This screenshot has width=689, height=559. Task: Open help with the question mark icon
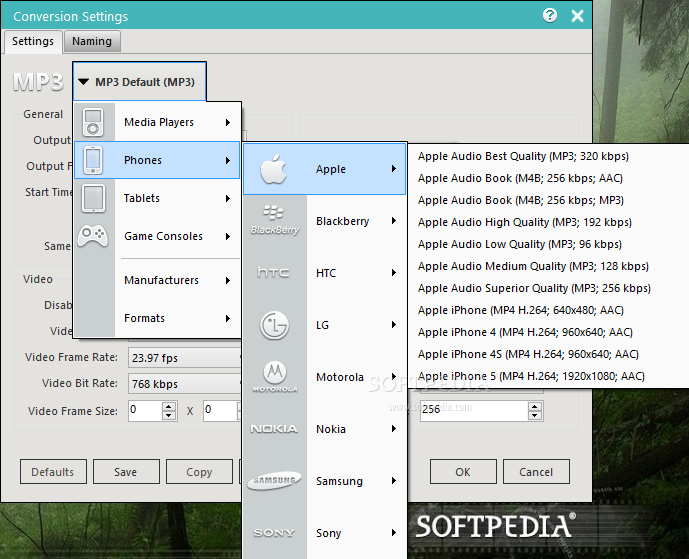(x=550, y=15)
